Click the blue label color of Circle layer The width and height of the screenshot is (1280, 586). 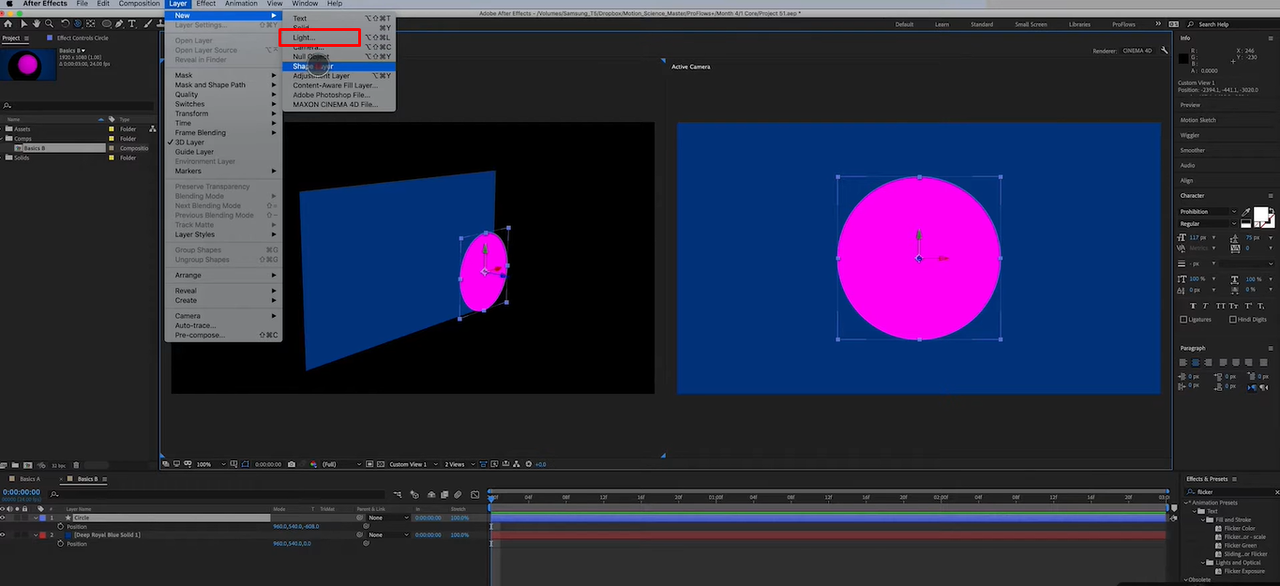[42, 518]
